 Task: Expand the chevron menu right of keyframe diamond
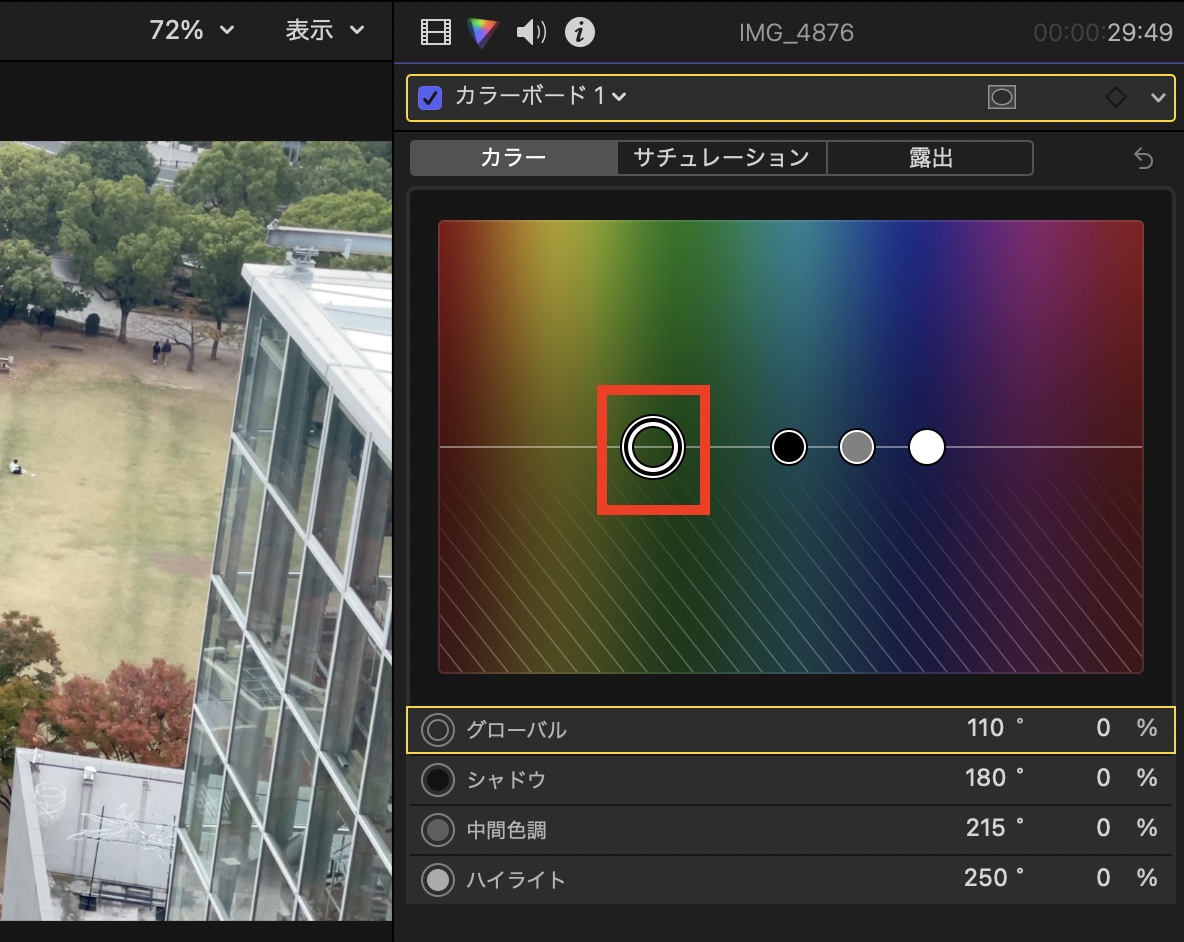[x=1158, y=97]
